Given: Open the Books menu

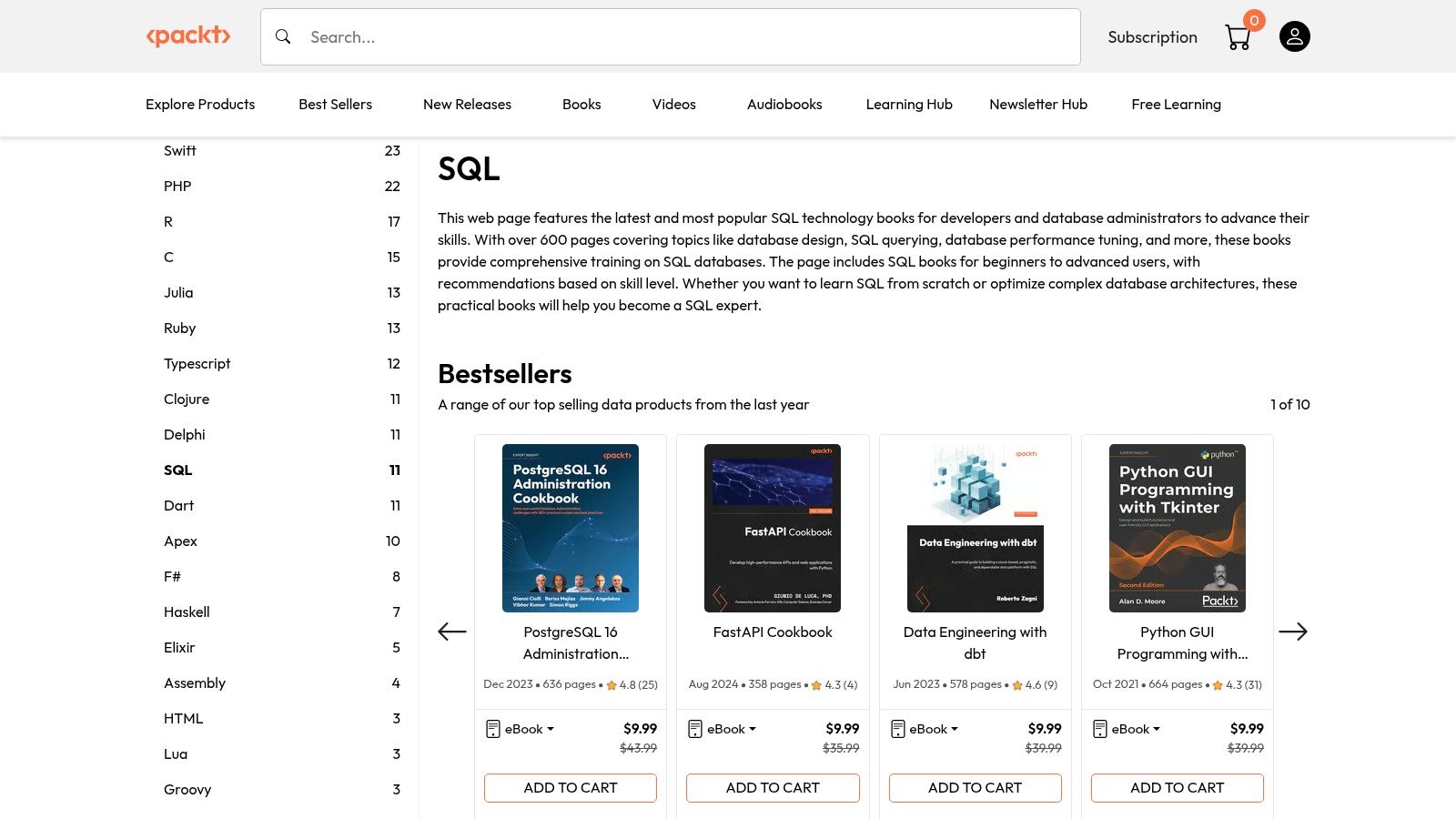Looking at the screenshot, I should tap(581, 104).
